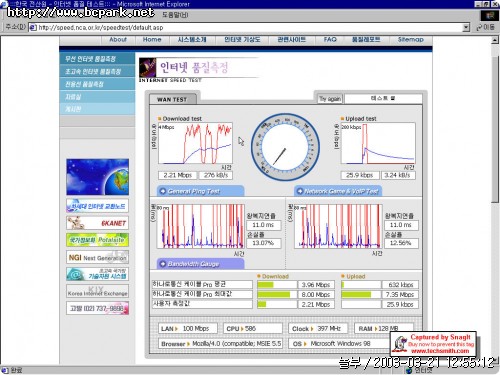Open the 시스템소개 navigation item
This screenshot has height=375, width=500.
click(192, 40)
